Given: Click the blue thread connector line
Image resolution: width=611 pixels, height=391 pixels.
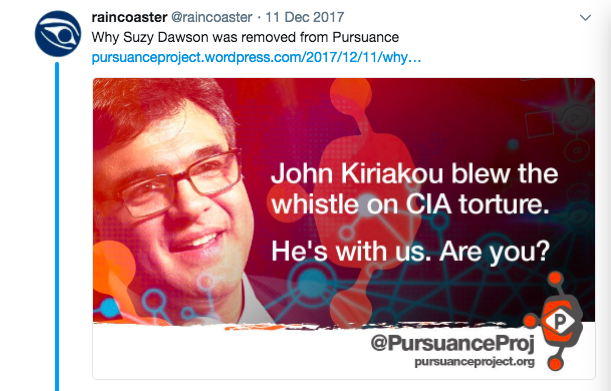Looking at the screenshot, I should pos(57,226).
